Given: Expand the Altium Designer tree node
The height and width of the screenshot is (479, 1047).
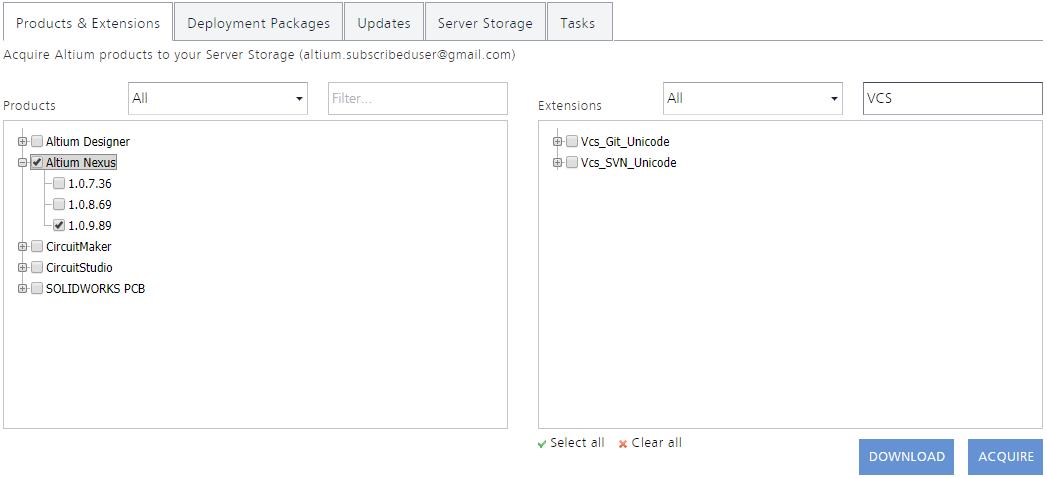Looking at the screenshot, I should click(x=23, y=142).
